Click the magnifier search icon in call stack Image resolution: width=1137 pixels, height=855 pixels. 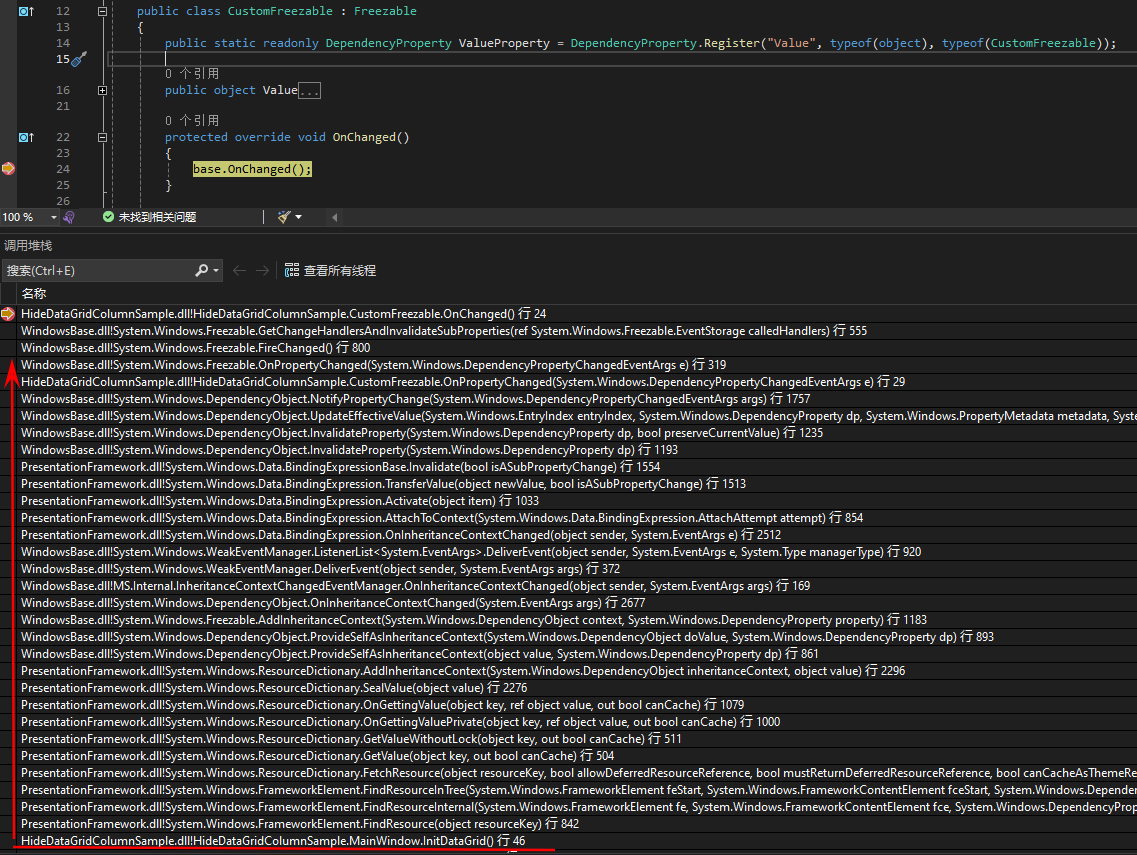(x=202, y=270)
